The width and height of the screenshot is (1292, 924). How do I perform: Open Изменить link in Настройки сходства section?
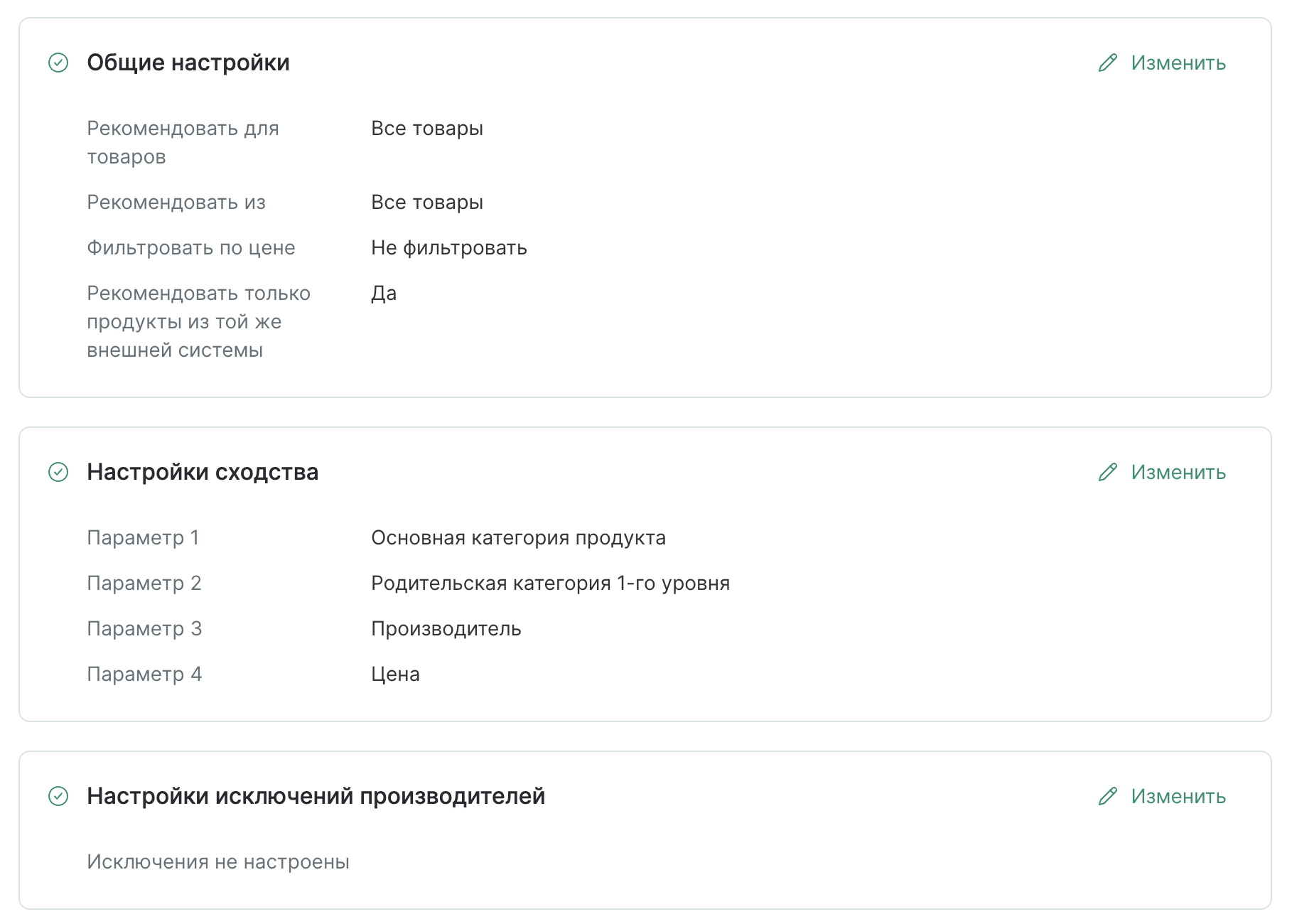(x=1178, y=471)
